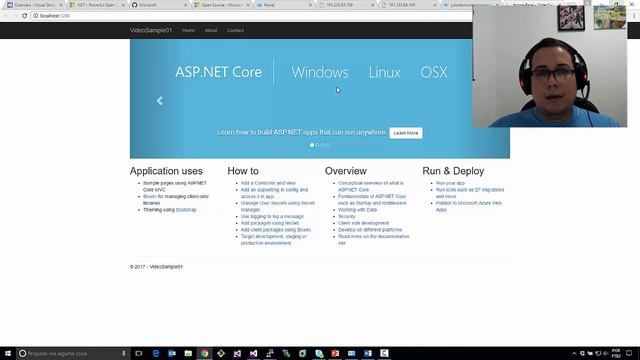
Task: Open the Contact navigation item
Action: 235,30
